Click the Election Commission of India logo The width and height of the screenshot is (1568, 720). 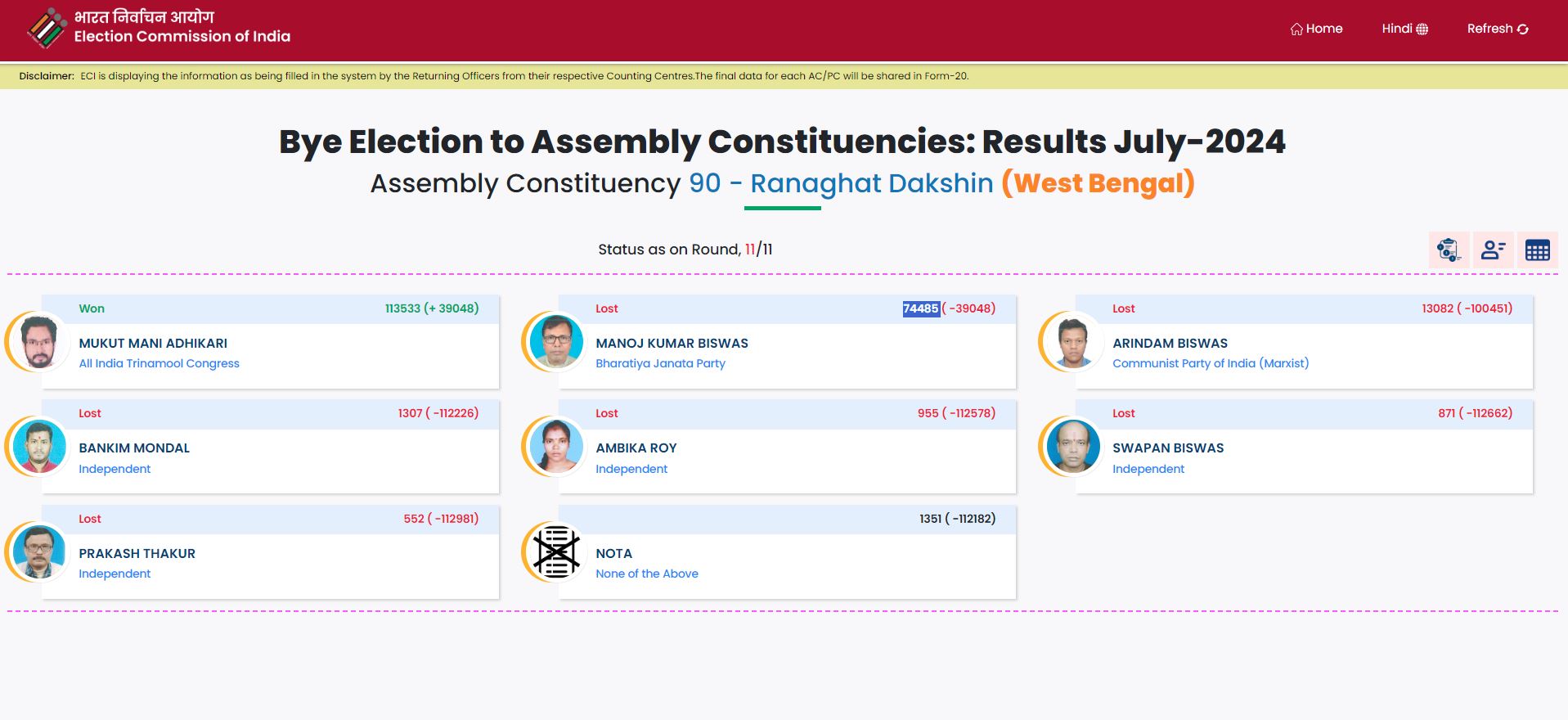pyautogui.click(x=47, y=28)
